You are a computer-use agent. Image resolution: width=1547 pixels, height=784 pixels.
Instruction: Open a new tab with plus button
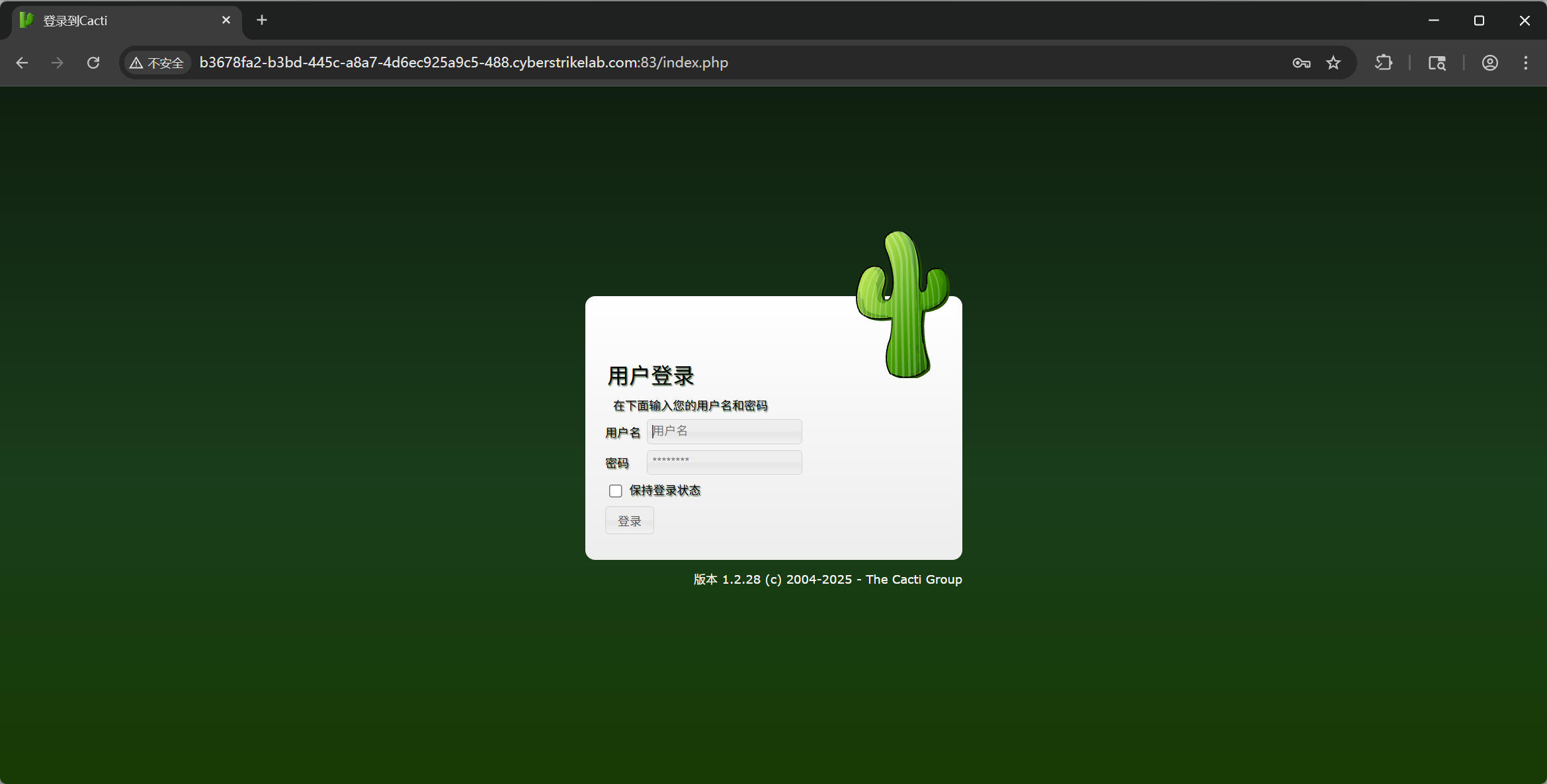(262, 20)
